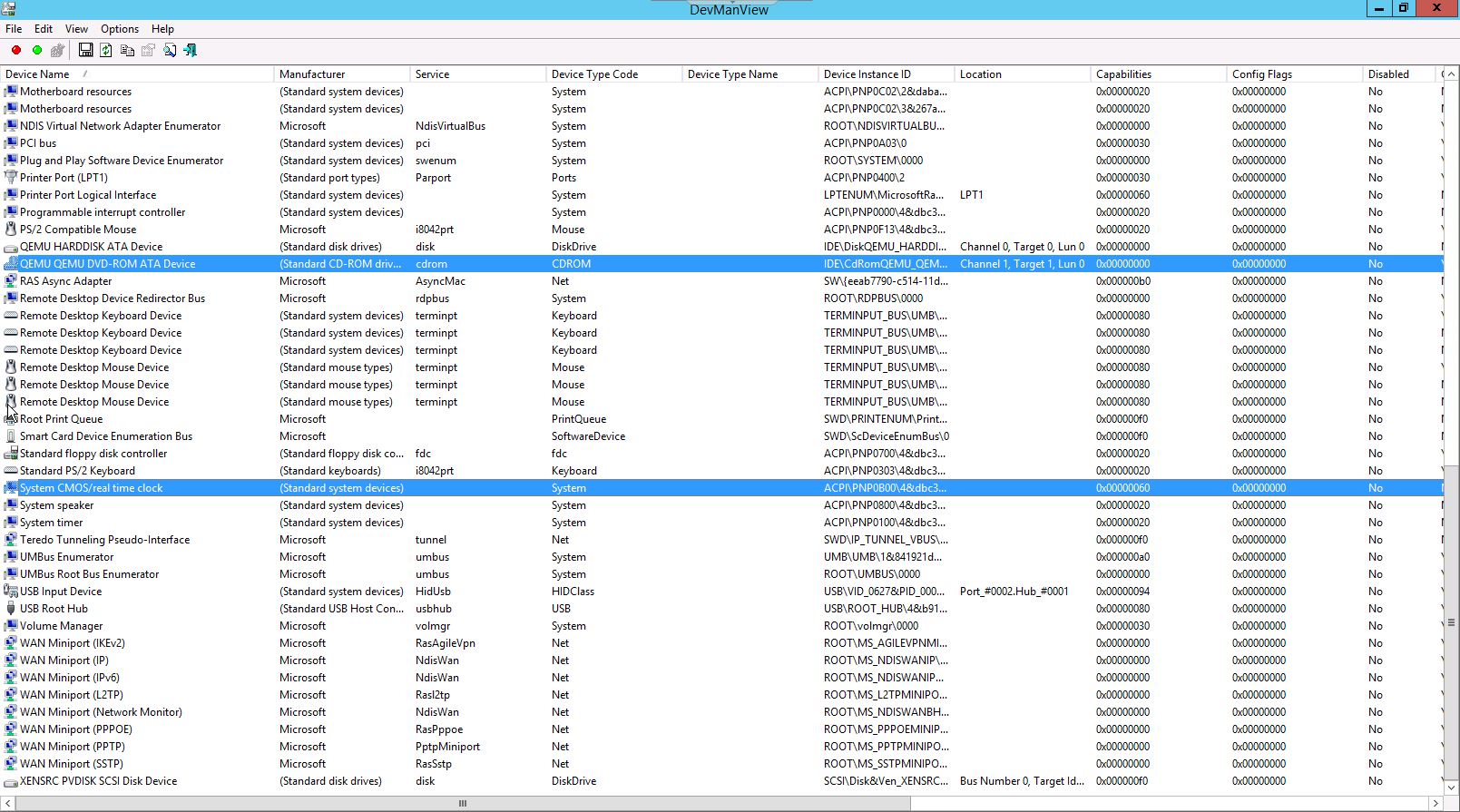Select the Standard PS/2 Keyboard icon

coord(11,471)
